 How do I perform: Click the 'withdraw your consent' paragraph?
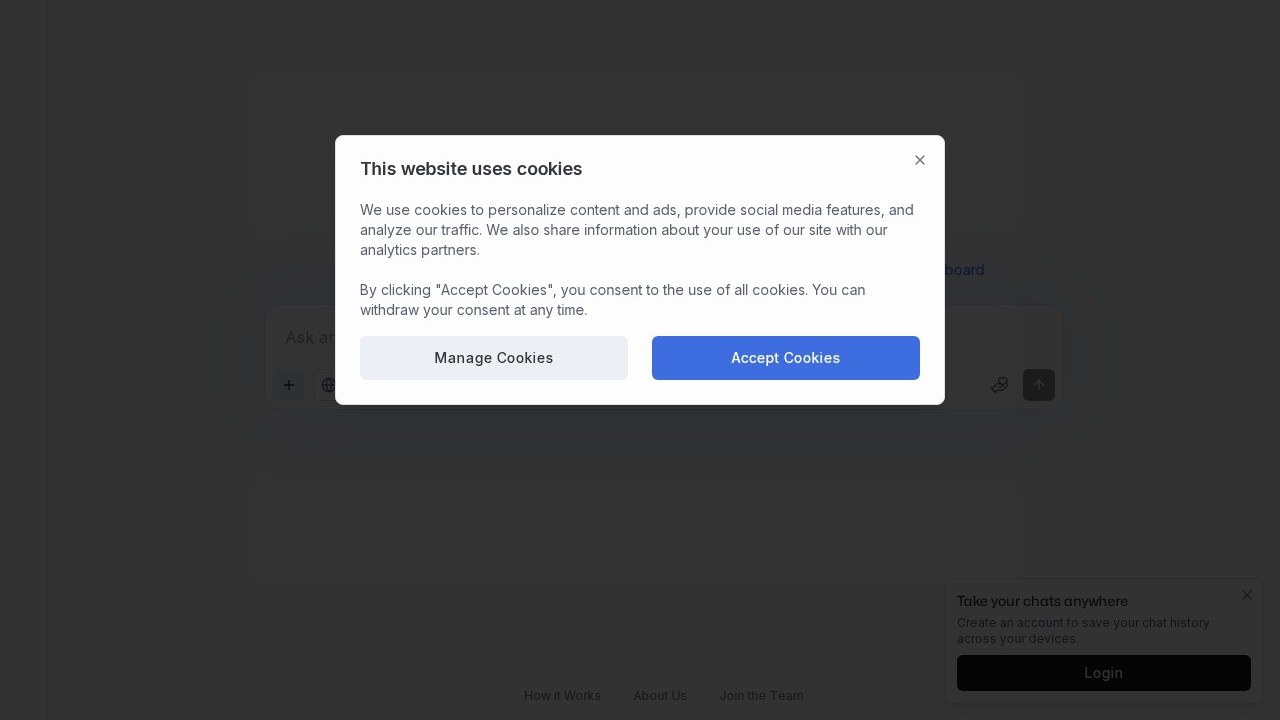coord(612,300)
